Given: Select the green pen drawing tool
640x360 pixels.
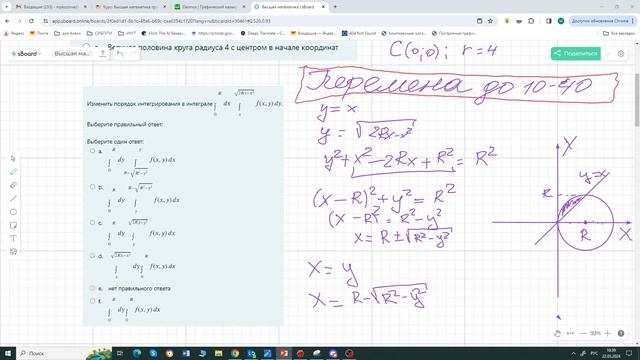Looking at the screenshot, I should (x=13, y=172).
